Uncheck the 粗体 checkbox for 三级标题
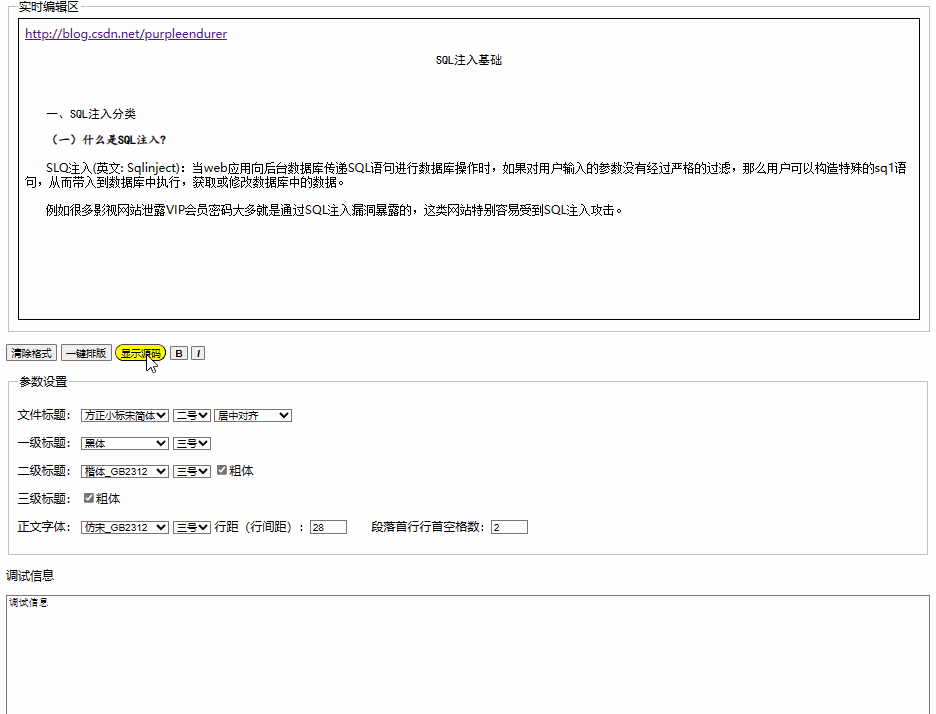This screenshot has width=936, height=714. (x=89, y=498)
